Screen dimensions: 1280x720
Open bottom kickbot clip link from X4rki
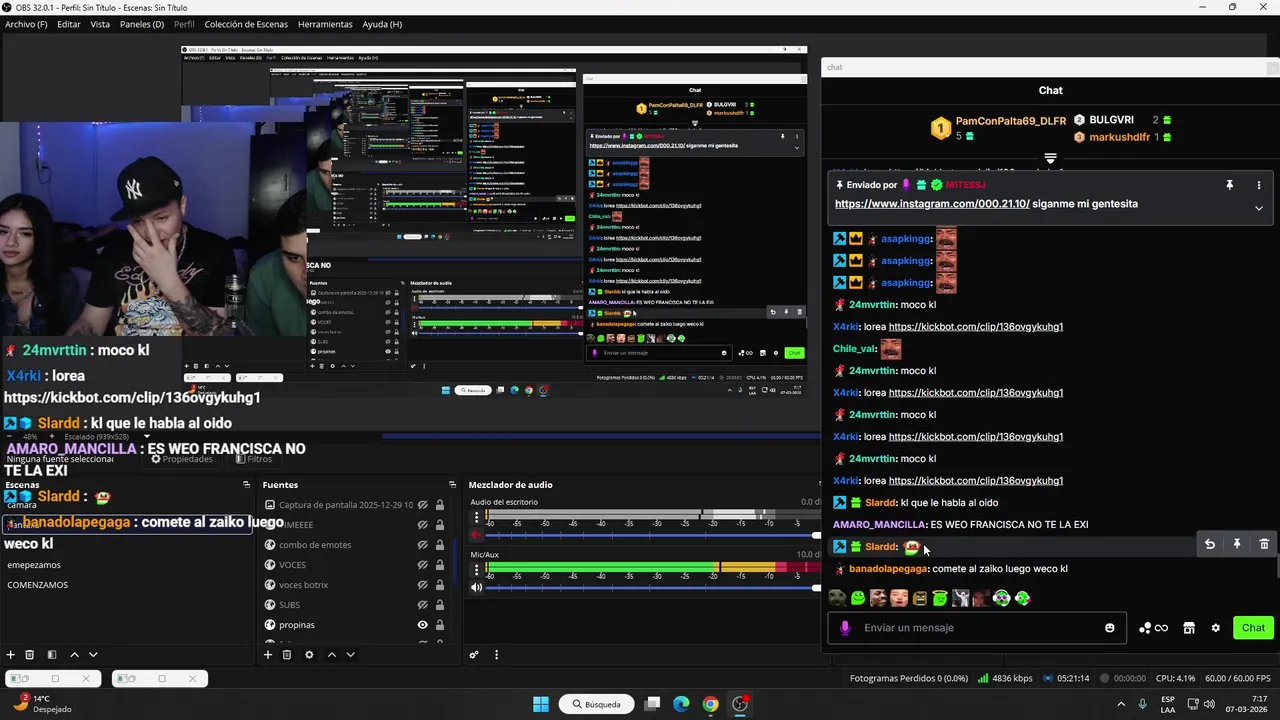click(976, 481)
